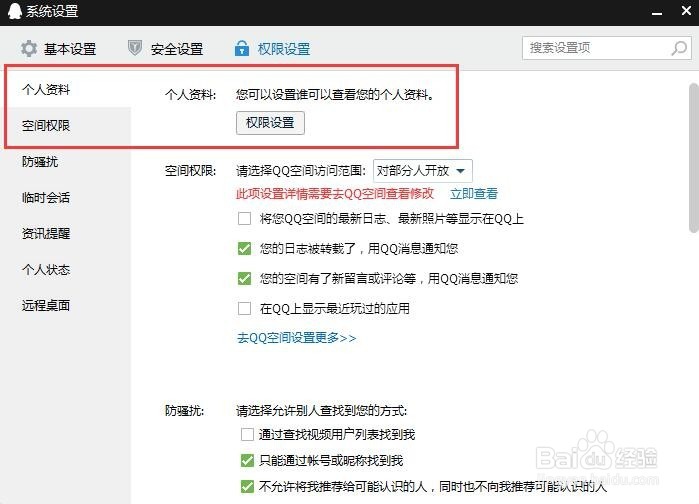
Task: Switch to the 安全设置 tab
Action: coord(165,48)
